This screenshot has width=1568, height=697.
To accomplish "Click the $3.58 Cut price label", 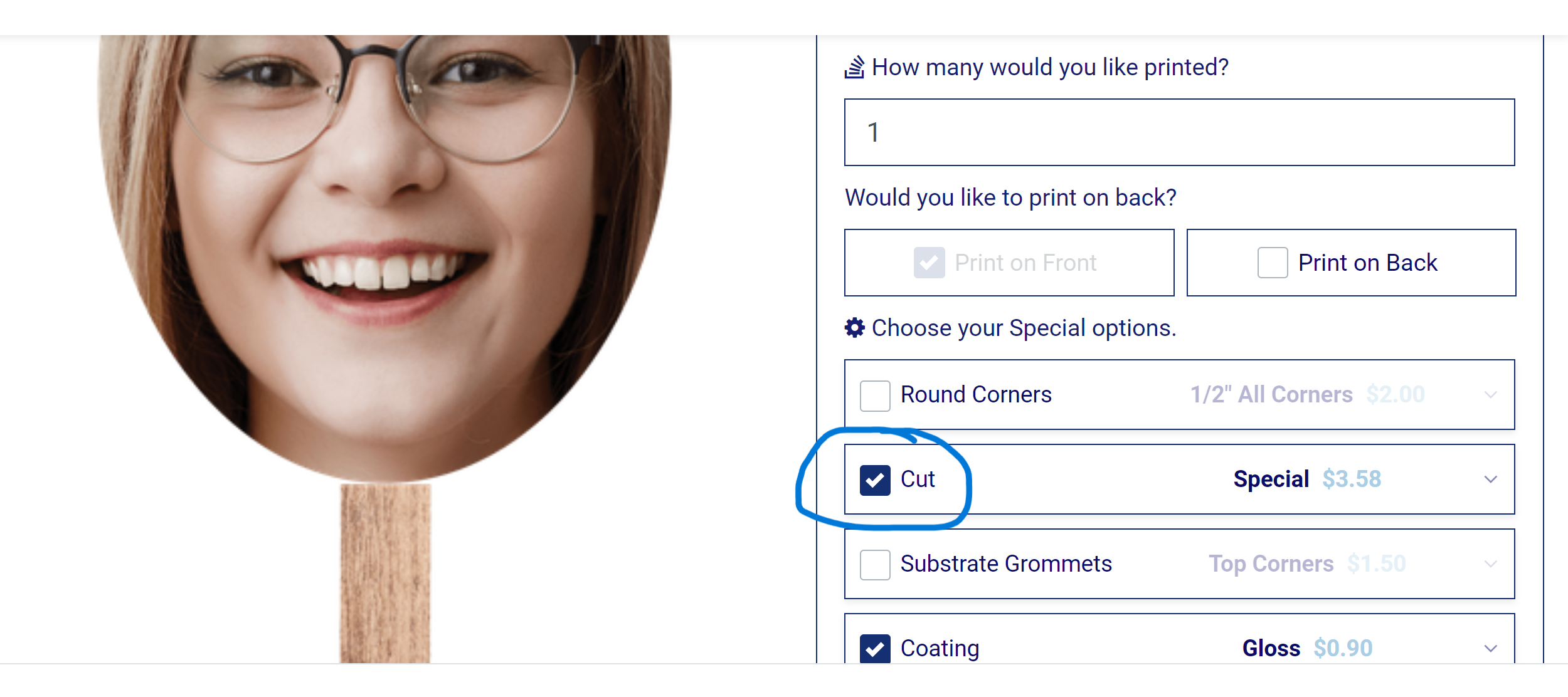I will [x=1352, y=480].
